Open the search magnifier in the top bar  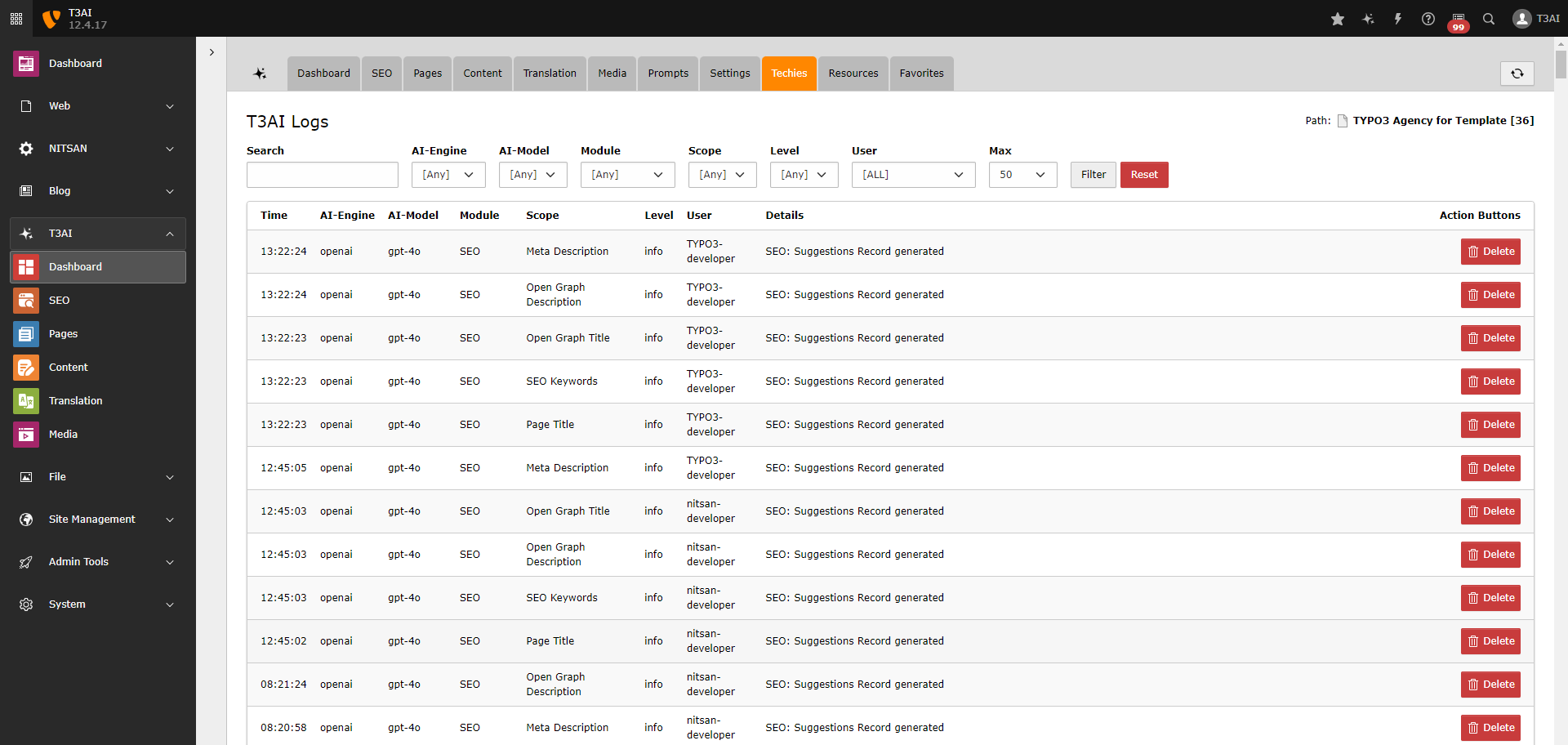coord(1489,18)
